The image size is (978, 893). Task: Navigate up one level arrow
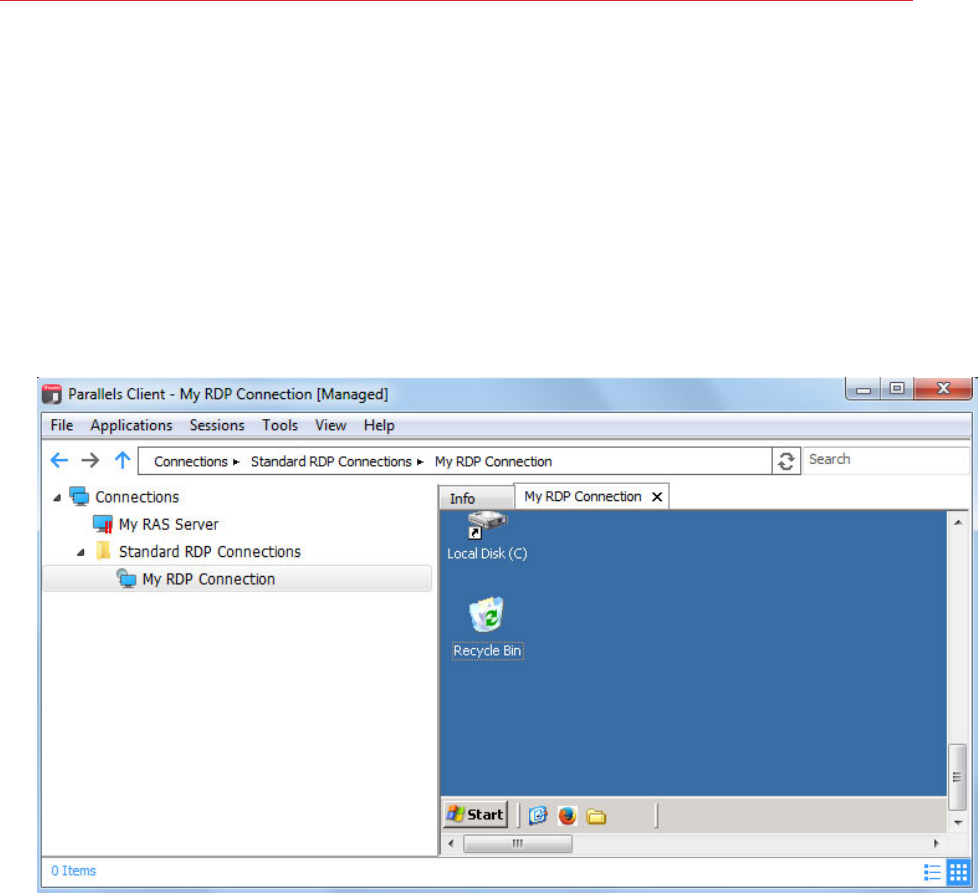click(x=122, y=461)
